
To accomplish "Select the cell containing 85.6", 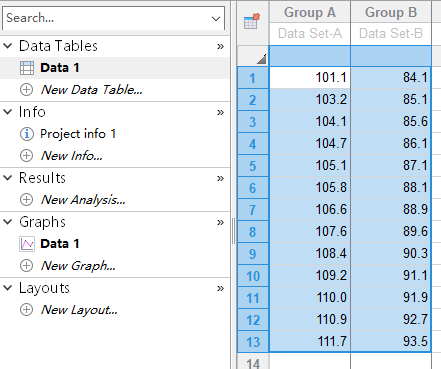I will click(391, 122).
